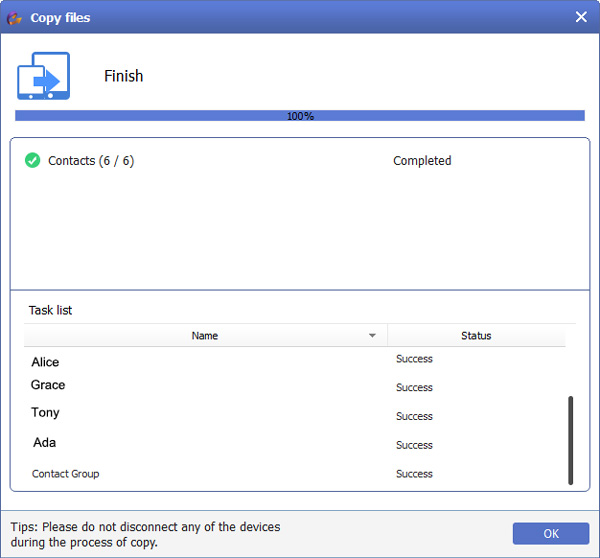Sort the list by Name column header

coord(204,336)
